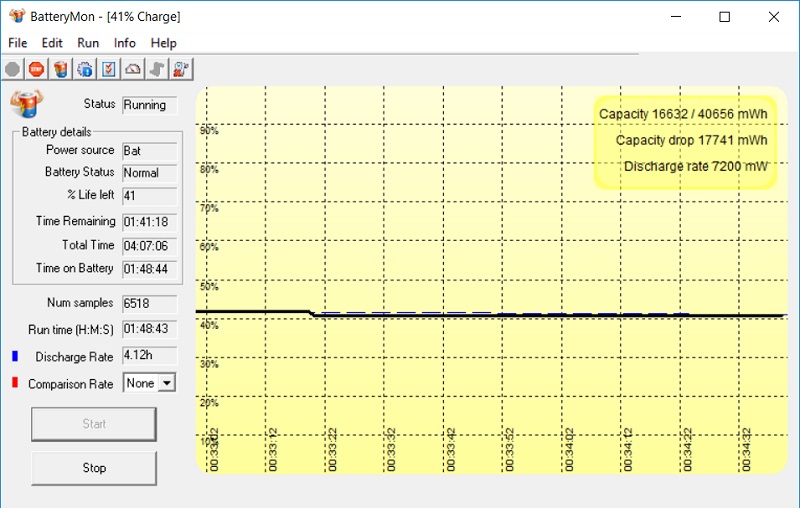Click the gauge meter toolbar icon
The image size is (800, 508).
click(x=133, y=69)
